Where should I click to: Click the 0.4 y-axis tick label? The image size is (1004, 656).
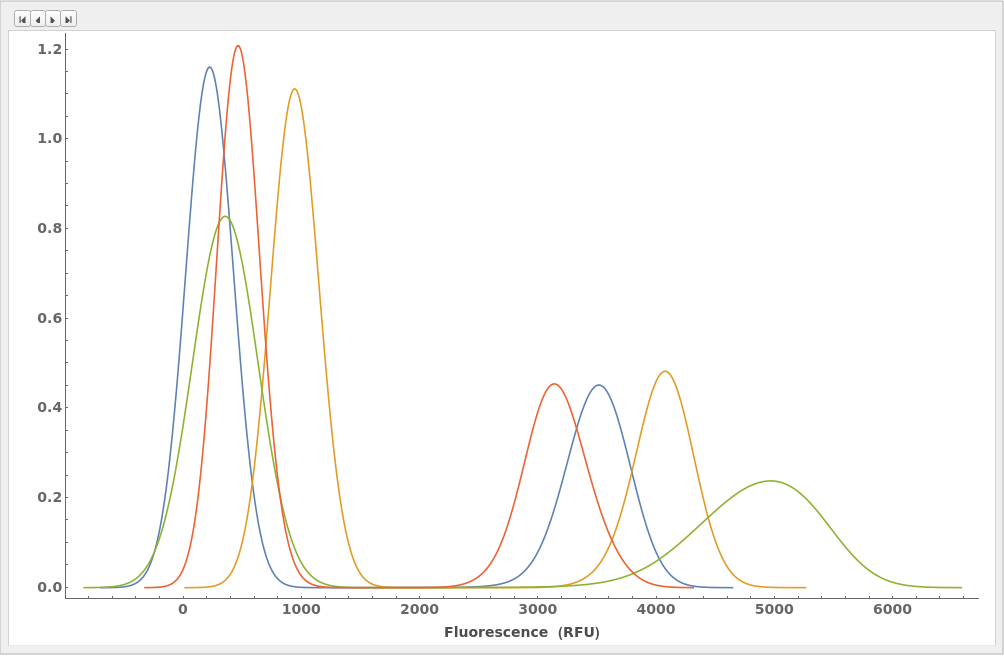click(49, 407)
